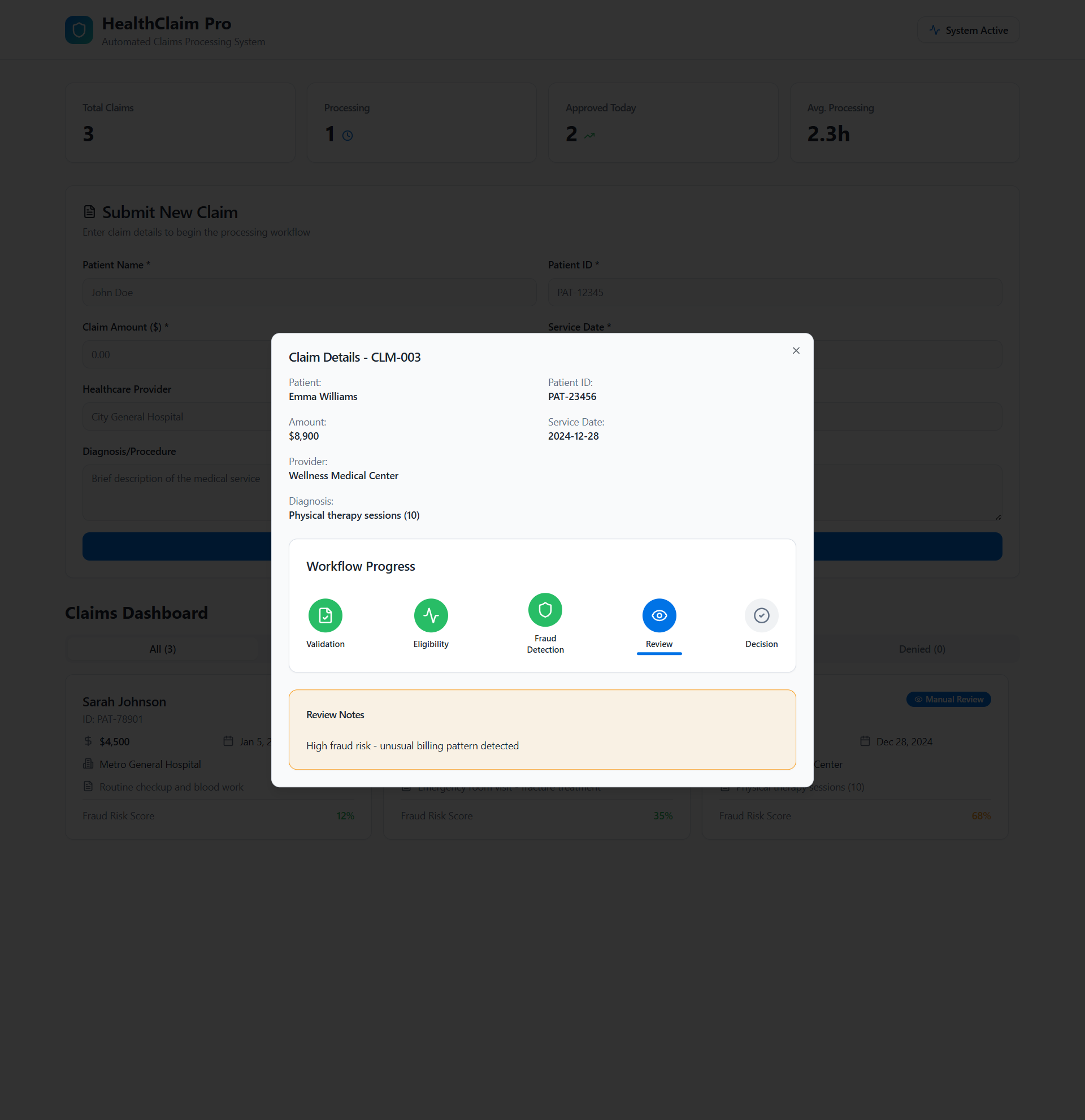The image size is (1085, 1120).
Task: Click the Fraud Detection shield icon
Action: click(545, 610)
